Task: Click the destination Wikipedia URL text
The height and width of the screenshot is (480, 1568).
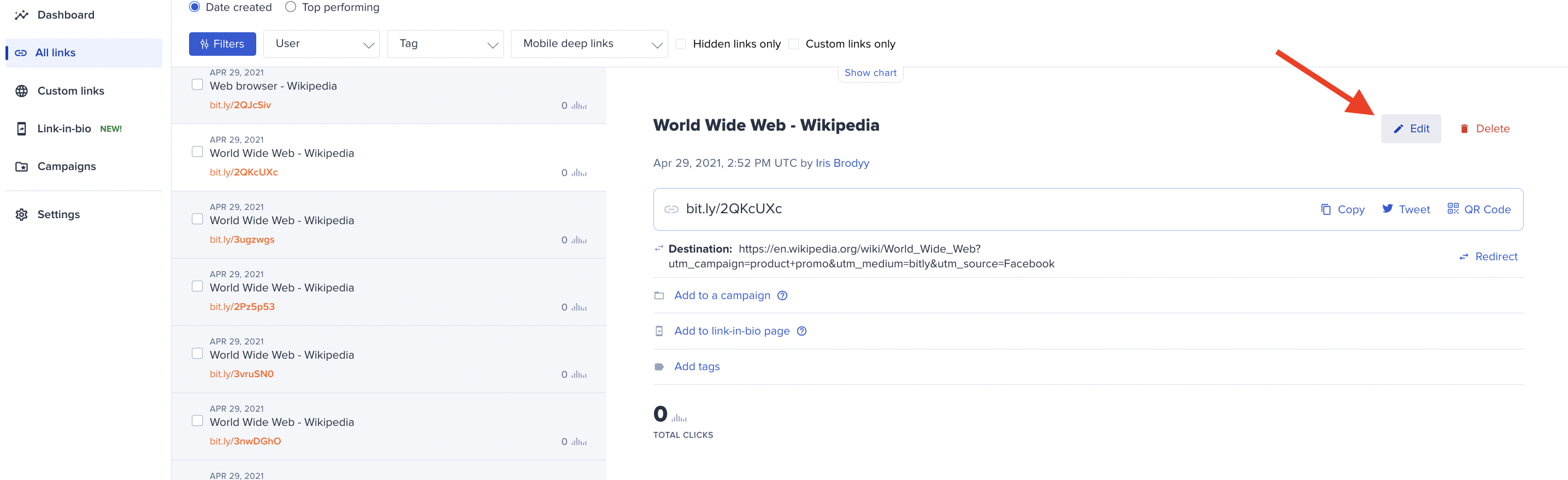Action: 861,256
